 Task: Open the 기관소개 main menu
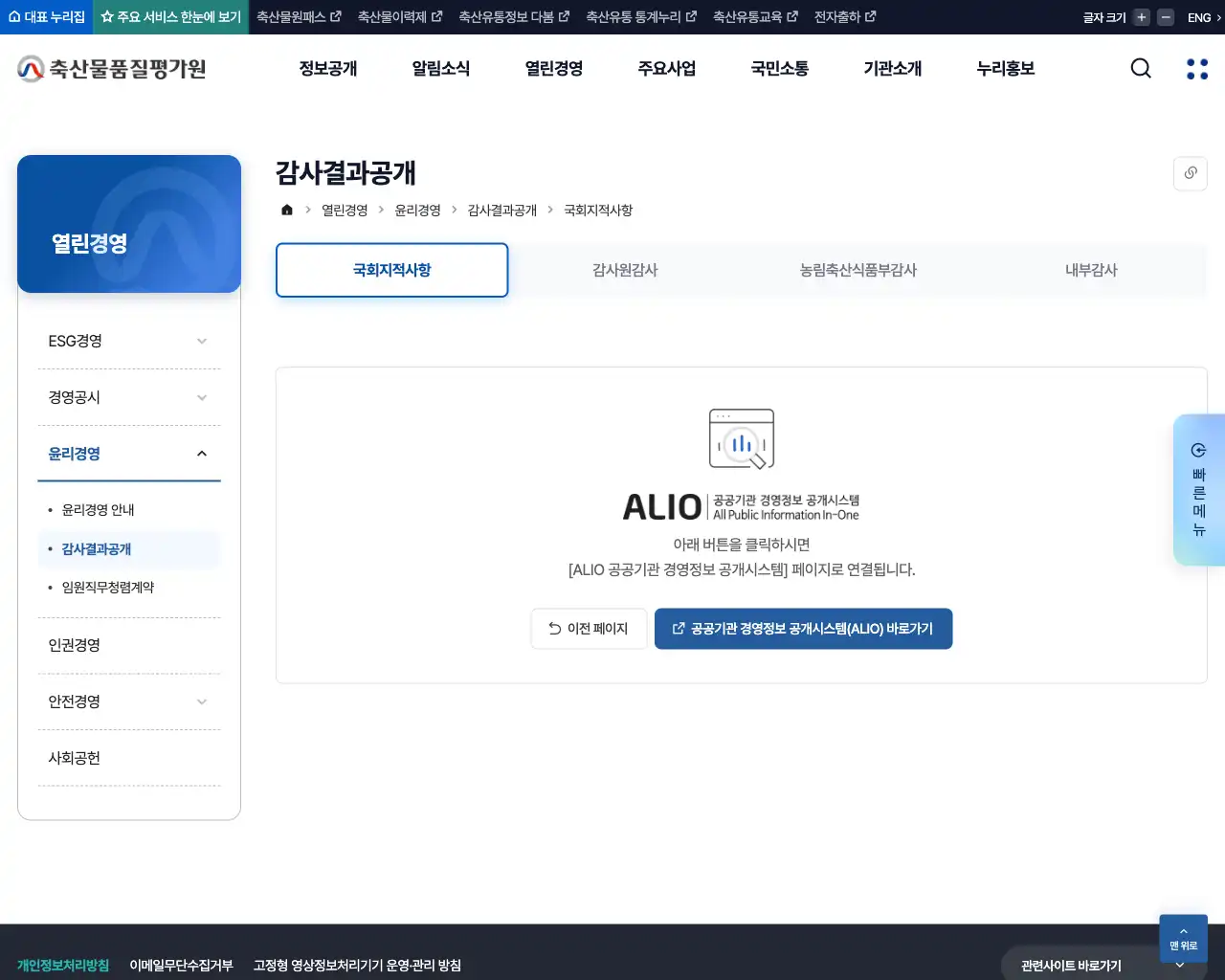(x=893, y=68)
